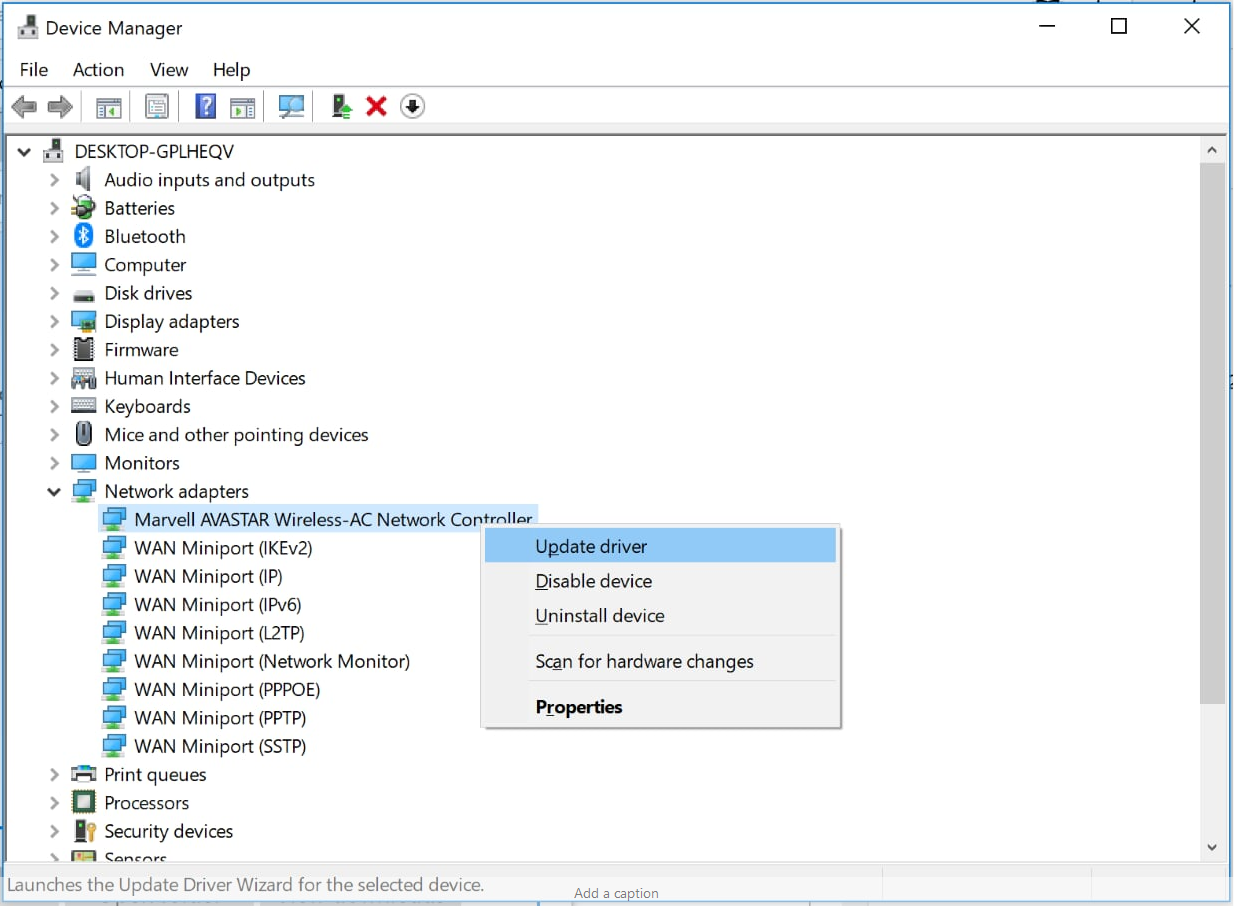
Task: Expand the Print queues category
Action: [55, 774]
